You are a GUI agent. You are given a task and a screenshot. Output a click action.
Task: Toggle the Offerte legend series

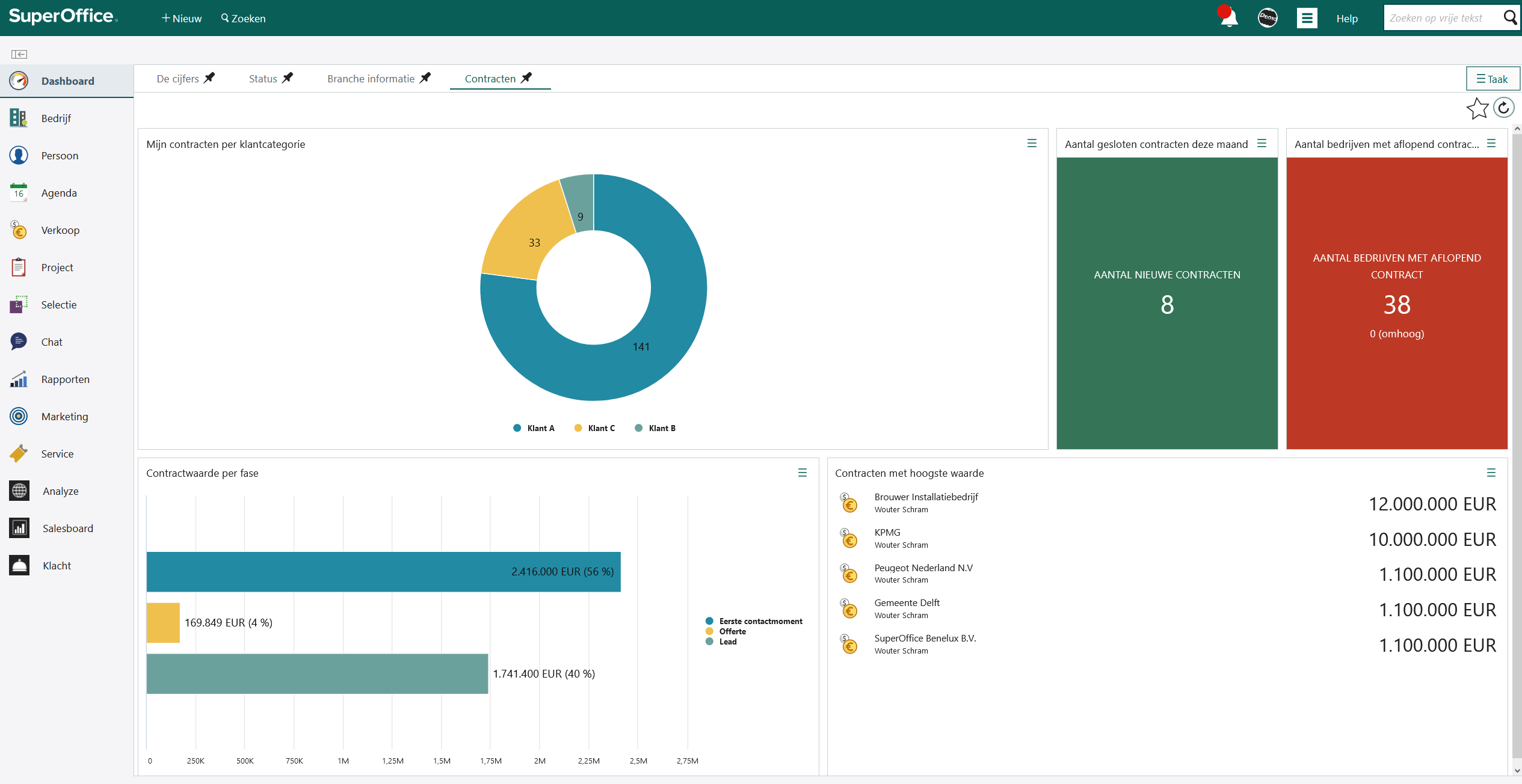tap(726, 631)
